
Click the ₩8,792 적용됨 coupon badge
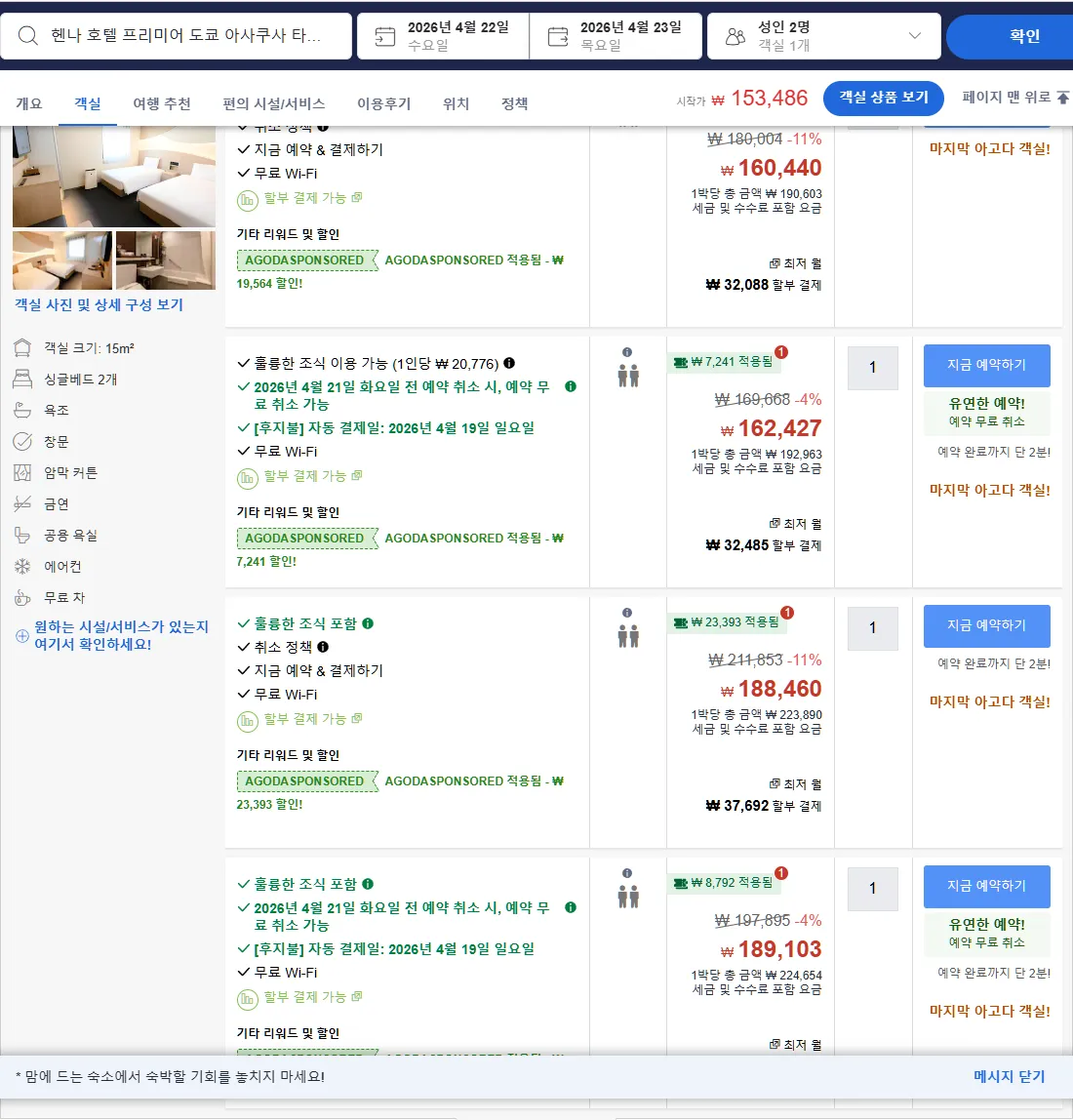tap(724, 883)
